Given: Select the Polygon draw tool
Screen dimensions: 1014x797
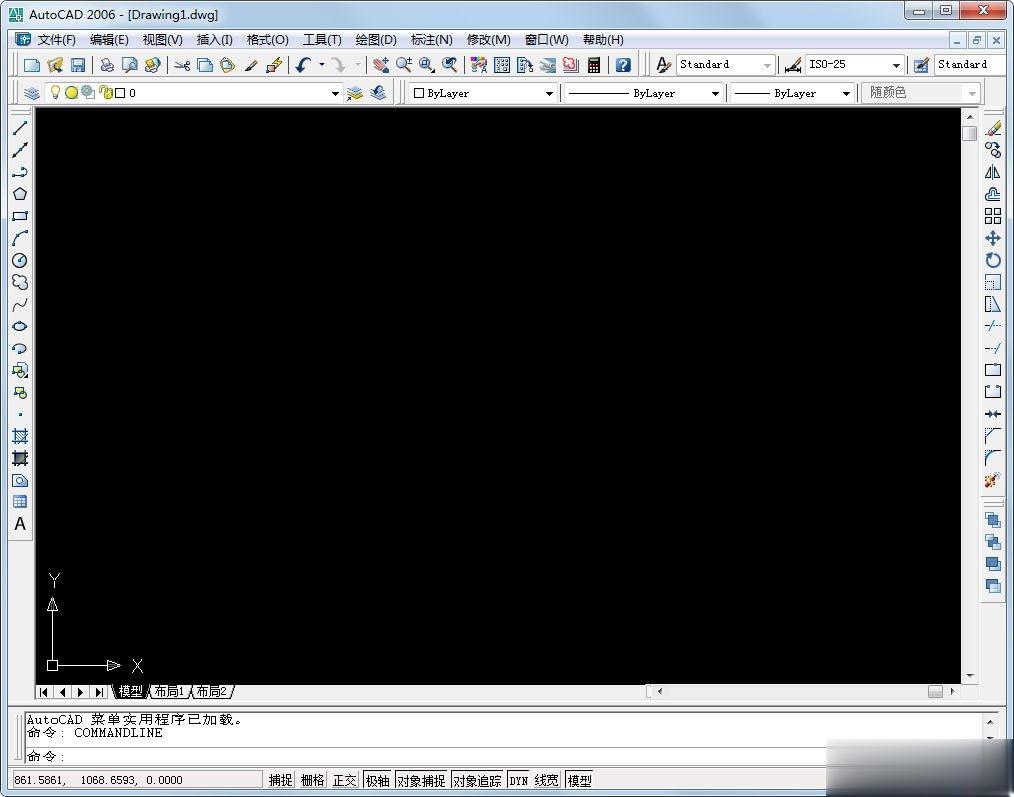Looking at the screenshot, I should [x=20, y=194].
